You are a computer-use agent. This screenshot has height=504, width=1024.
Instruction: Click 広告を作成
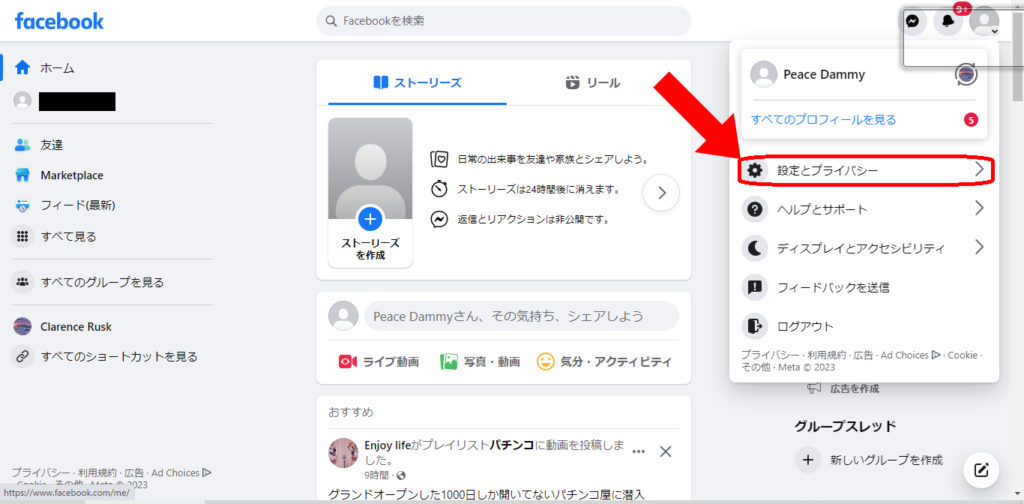click(854, 388)
